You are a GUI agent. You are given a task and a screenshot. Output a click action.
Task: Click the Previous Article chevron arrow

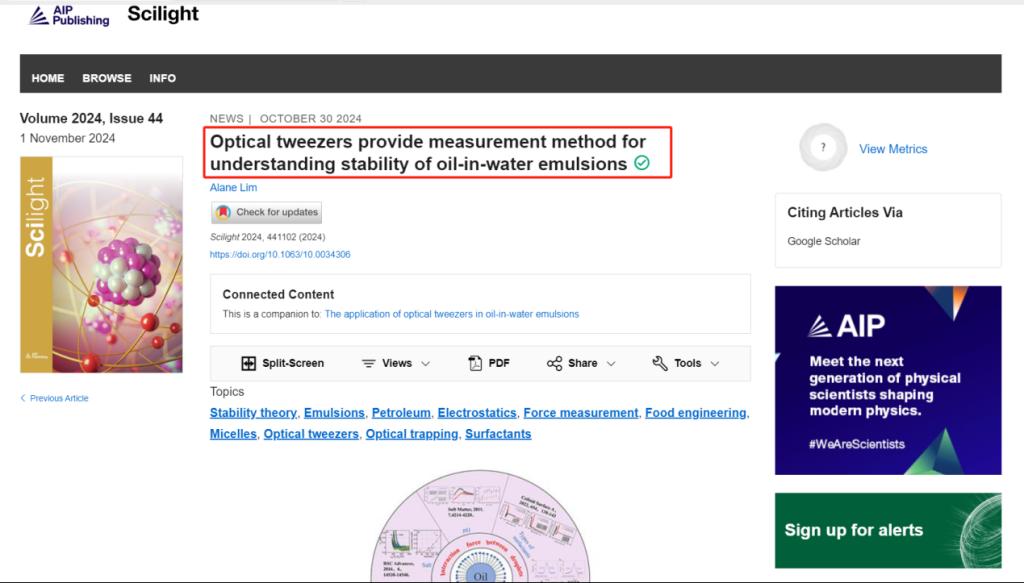click(23, 398)
